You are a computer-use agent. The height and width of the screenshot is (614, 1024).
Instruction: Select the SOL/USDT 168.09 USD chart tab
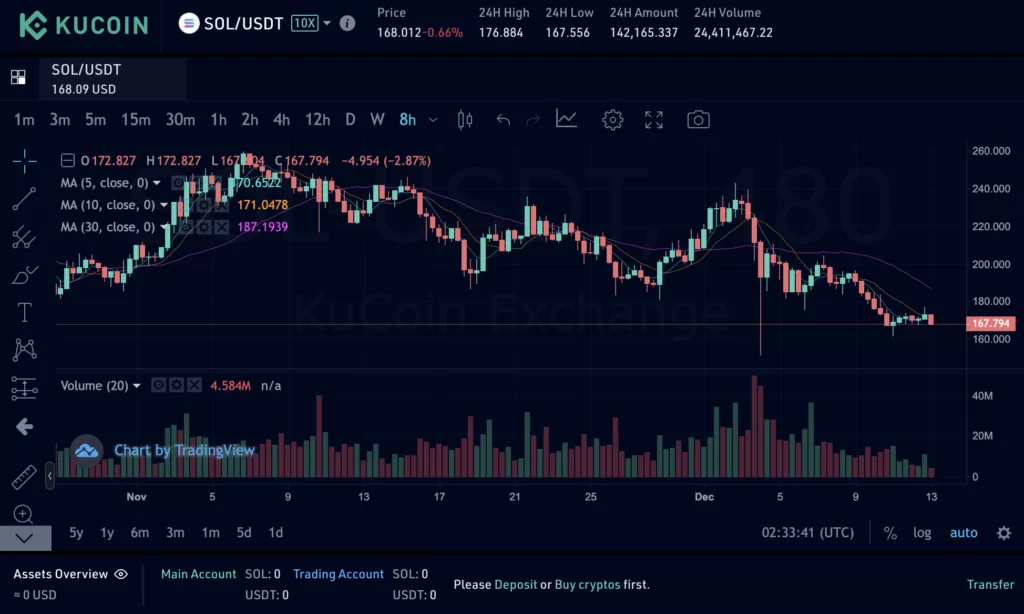point(112,78)
